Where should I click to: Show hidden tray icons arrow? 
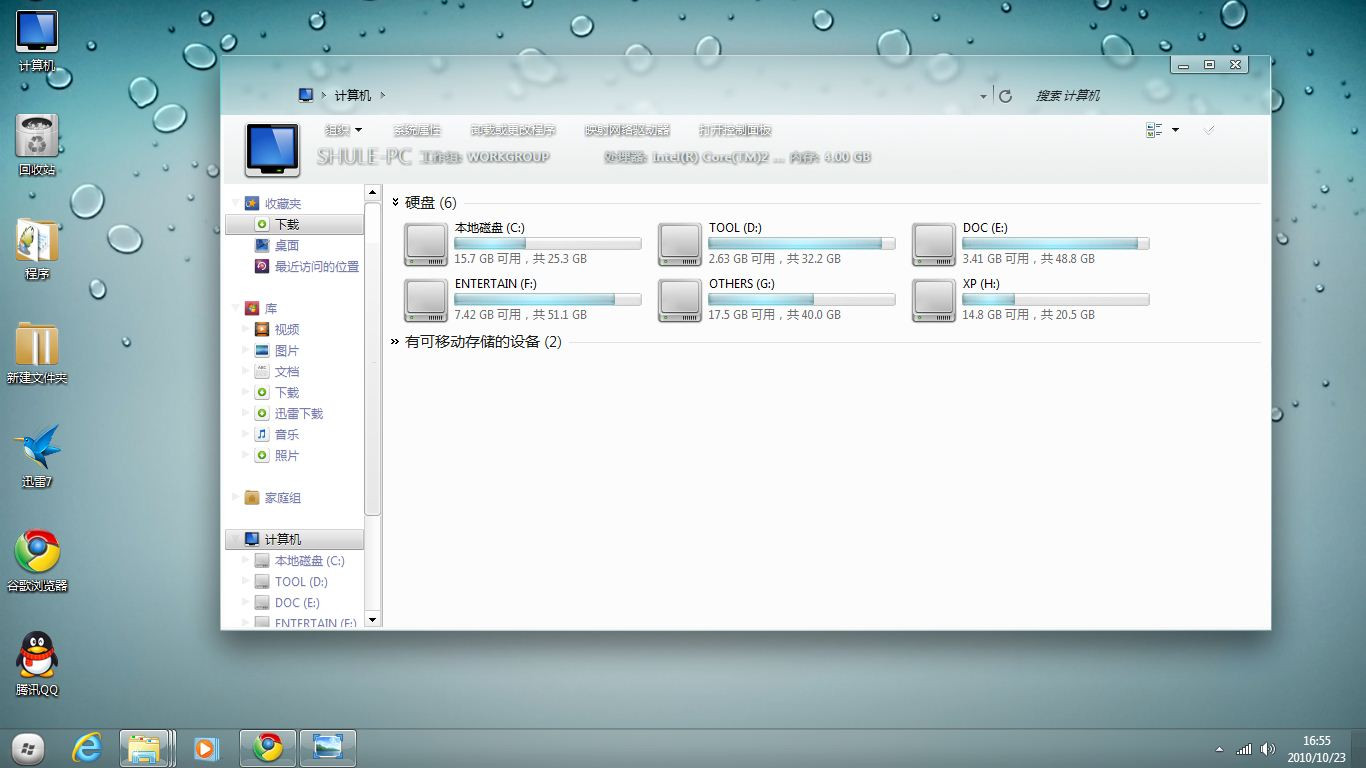1219,749
